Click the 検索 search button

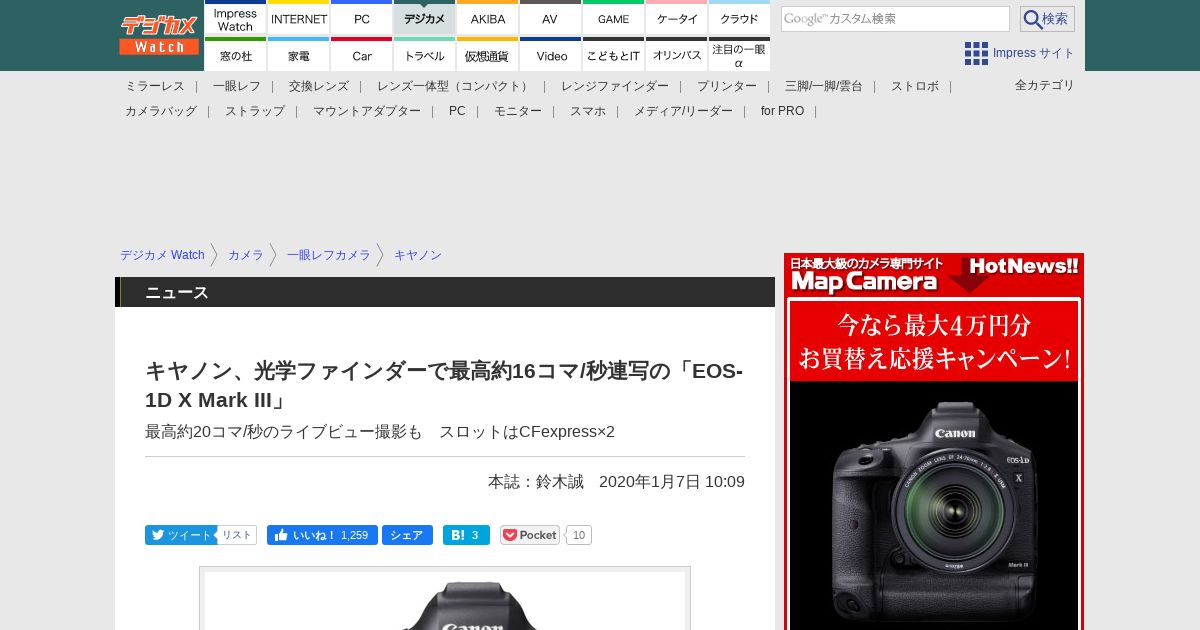pos(1047,19)
